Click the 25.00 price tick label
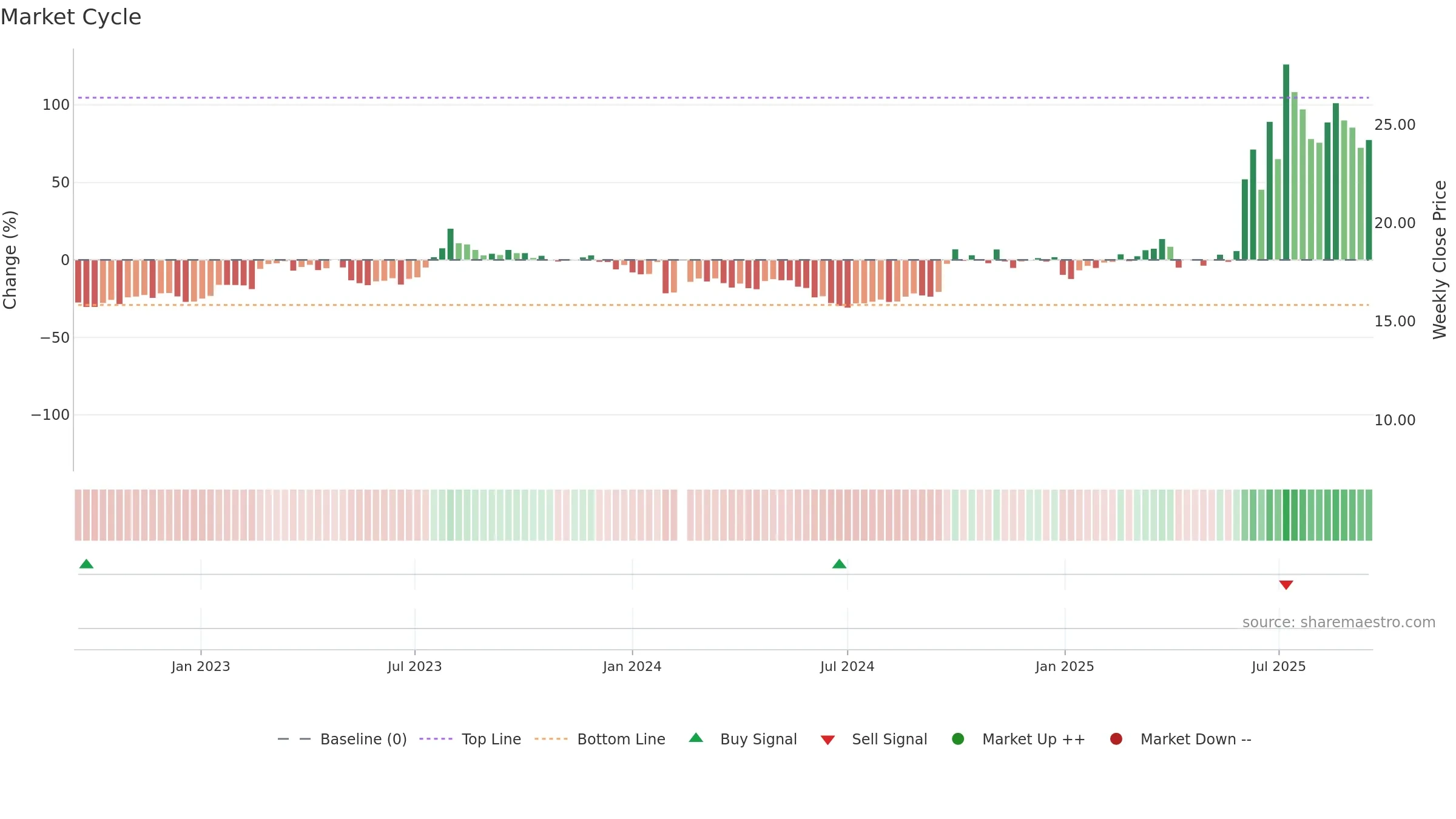 point(1395,125)
